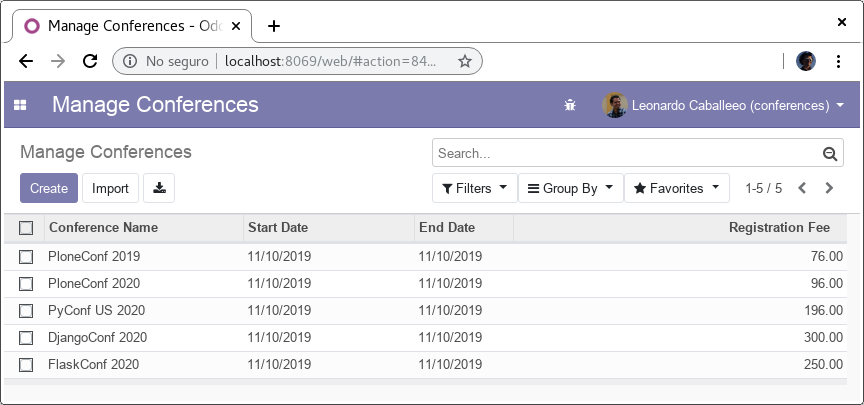Click the search magnifier icon

(x=829, y=154)
